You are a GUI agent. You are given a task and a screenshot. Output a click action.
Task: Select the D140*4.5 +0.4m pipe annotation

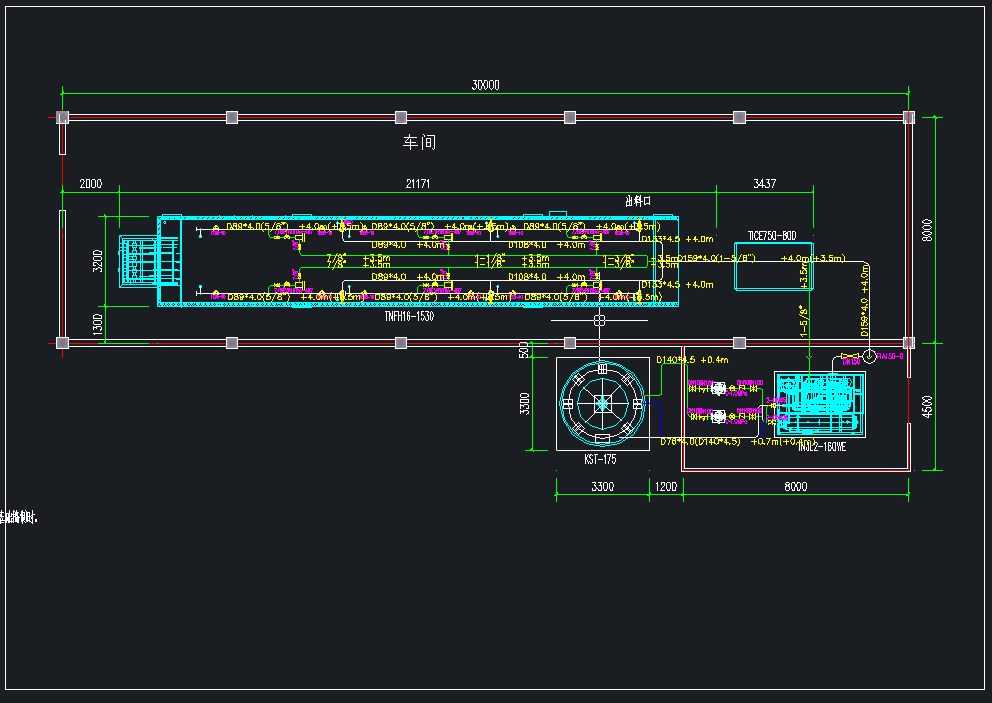tap(692, 359)
